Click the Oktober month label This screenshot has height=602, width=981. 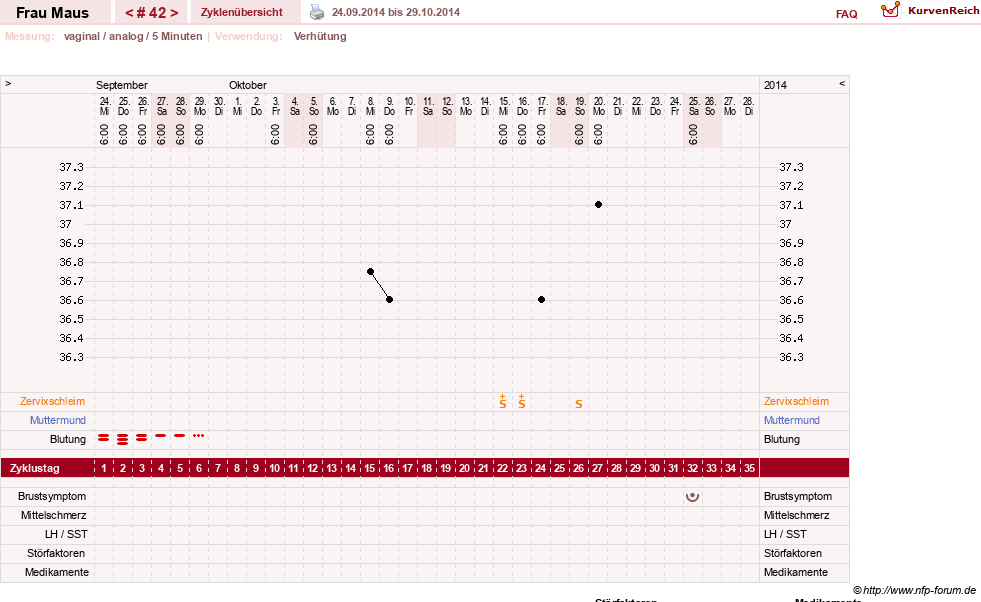(x=248, y=85)
